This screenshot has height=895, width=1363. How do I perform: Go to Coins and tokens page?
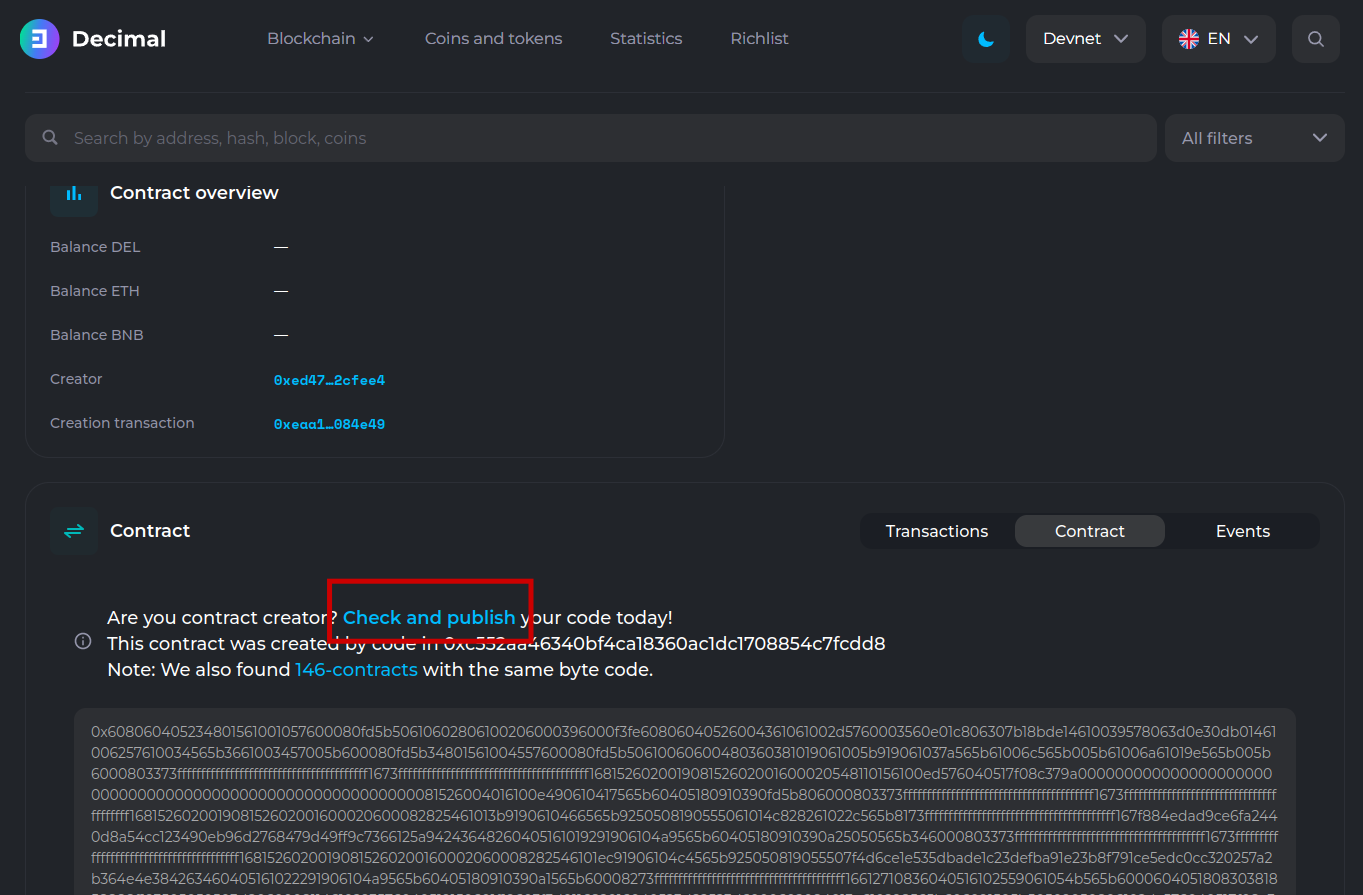pos(493,39)
